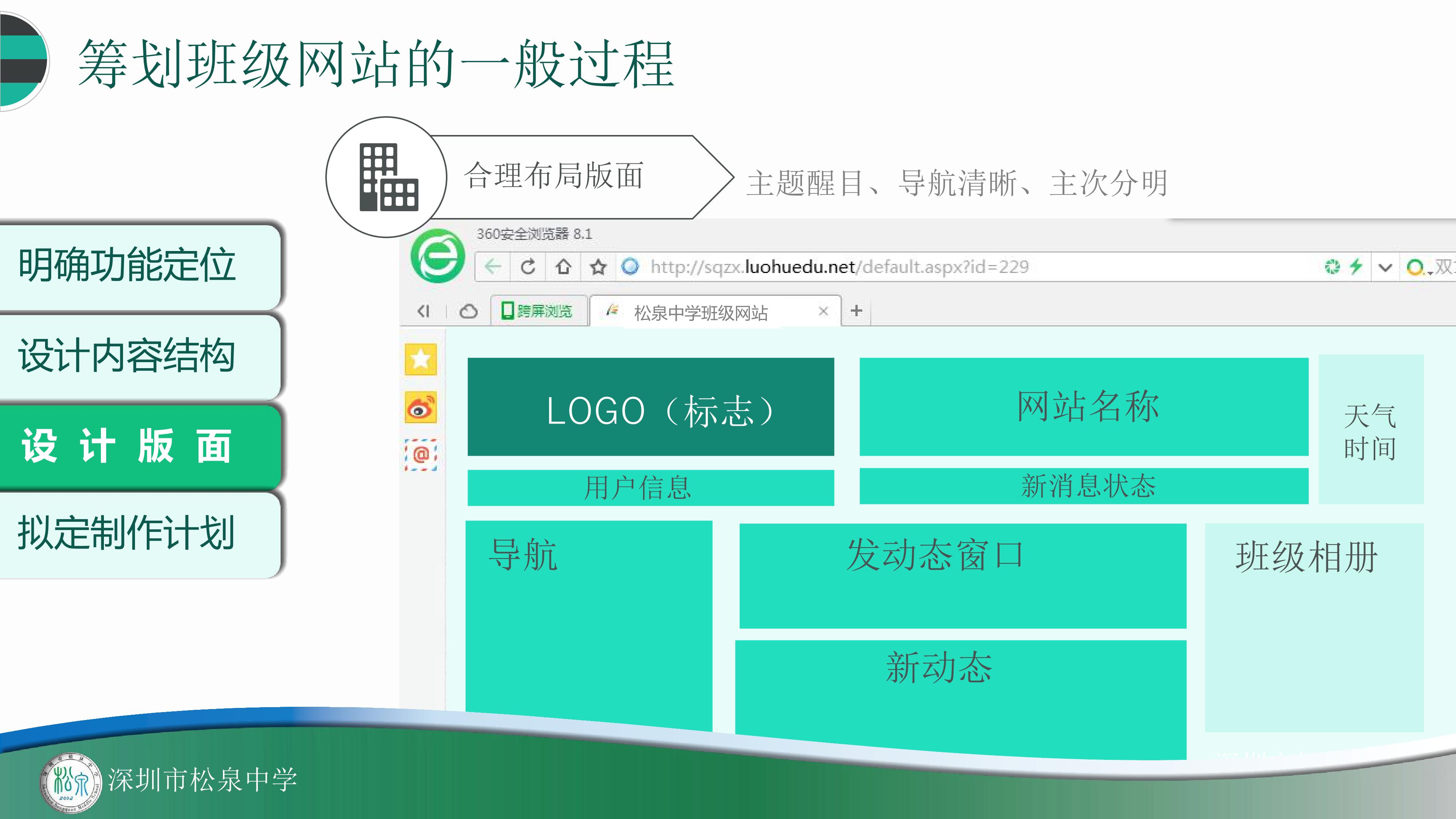Open a new tab with the plus button
The image size is (1456, 819).
pos(856,310)
